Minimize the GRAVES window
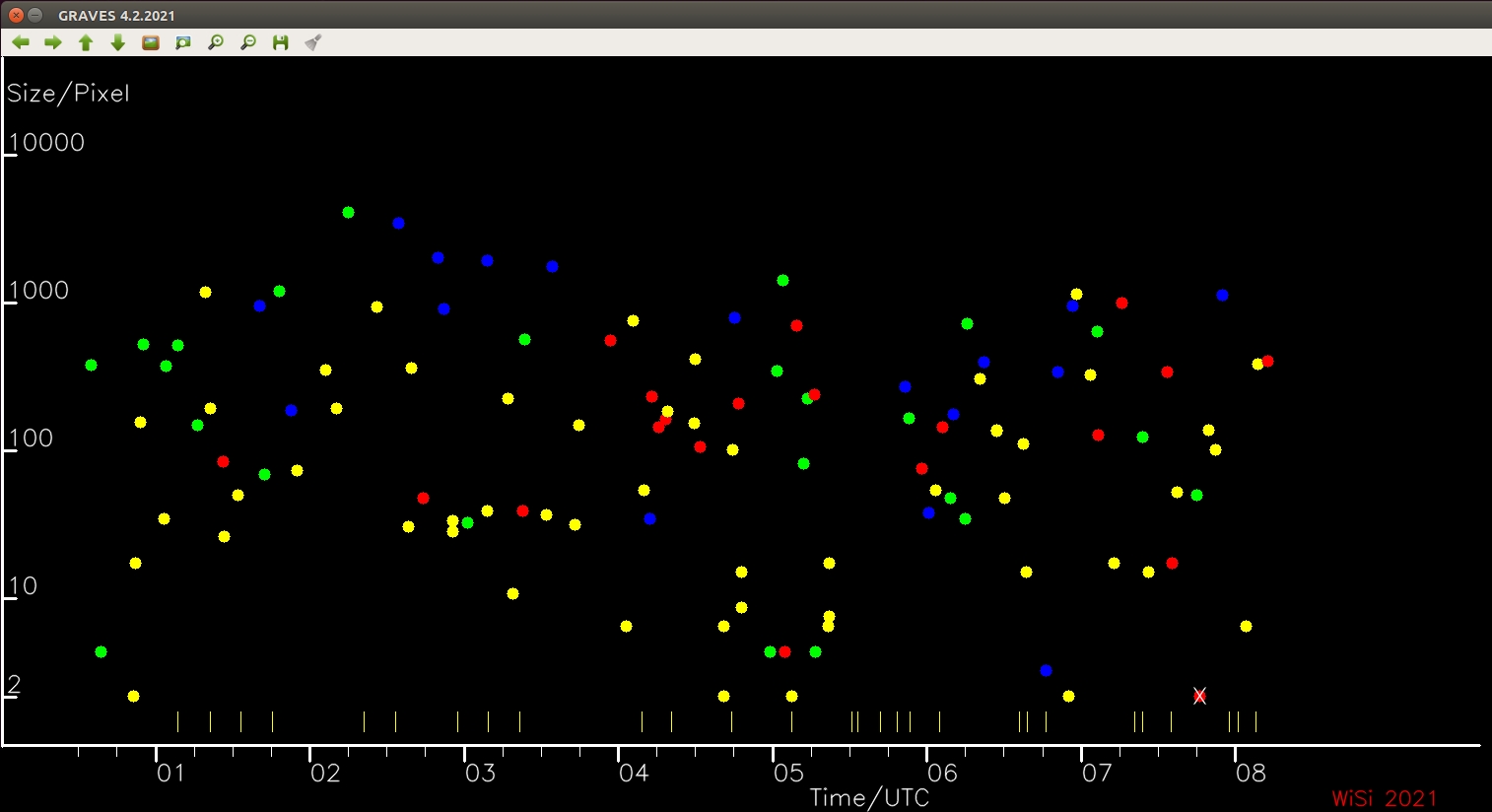The height and width of the screenshot is (812, 1492). point(34,15)
